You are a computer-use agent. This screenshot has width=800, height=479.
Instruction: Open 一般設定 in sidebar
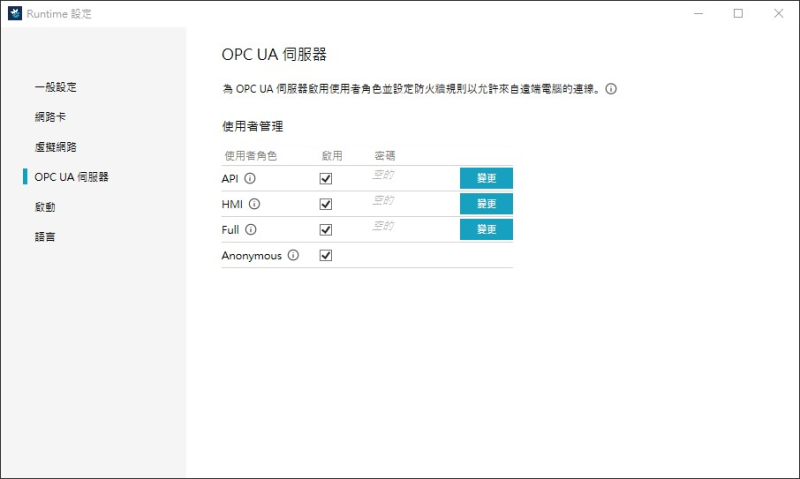click(56, 87)
